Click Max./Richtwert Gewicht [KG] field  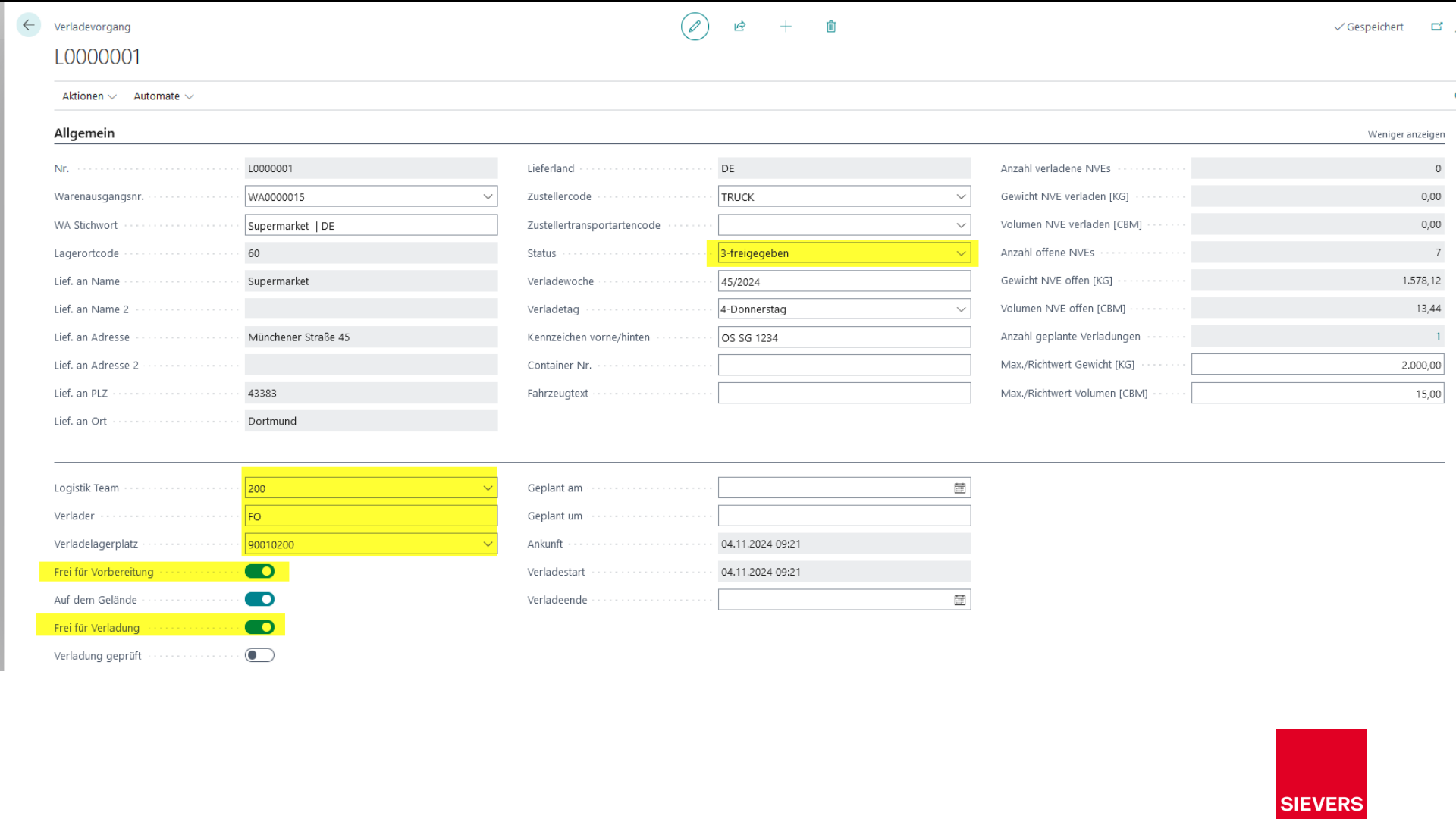tap(1317, 365)
